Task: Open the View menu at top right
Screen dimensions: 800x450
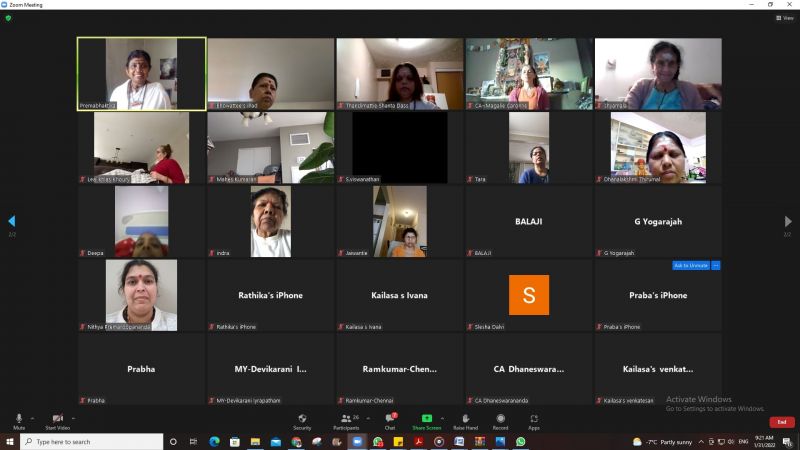Action: [784, 17]
